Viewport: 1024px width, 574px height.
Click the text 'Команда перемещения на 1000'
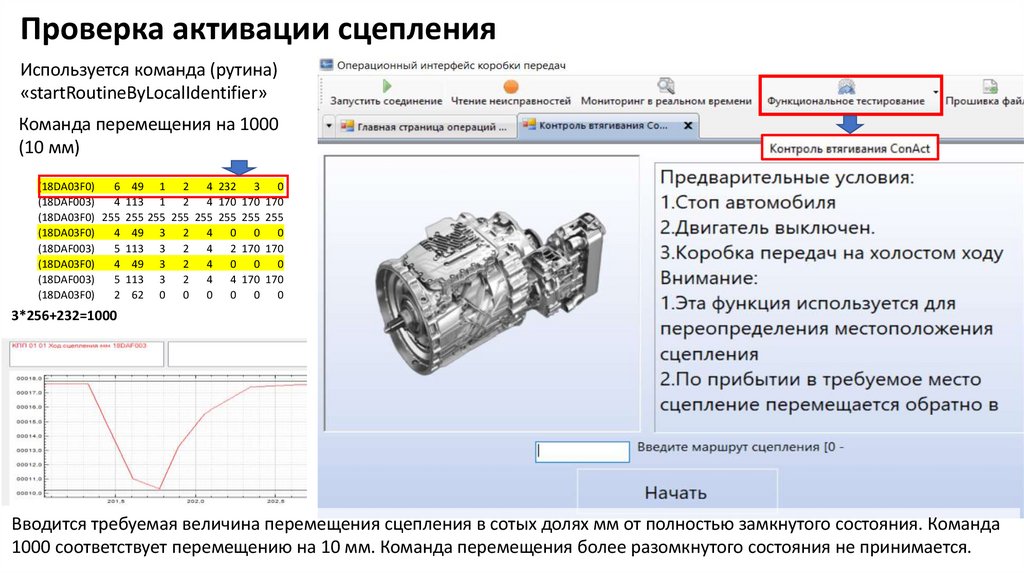pos(149,124)
